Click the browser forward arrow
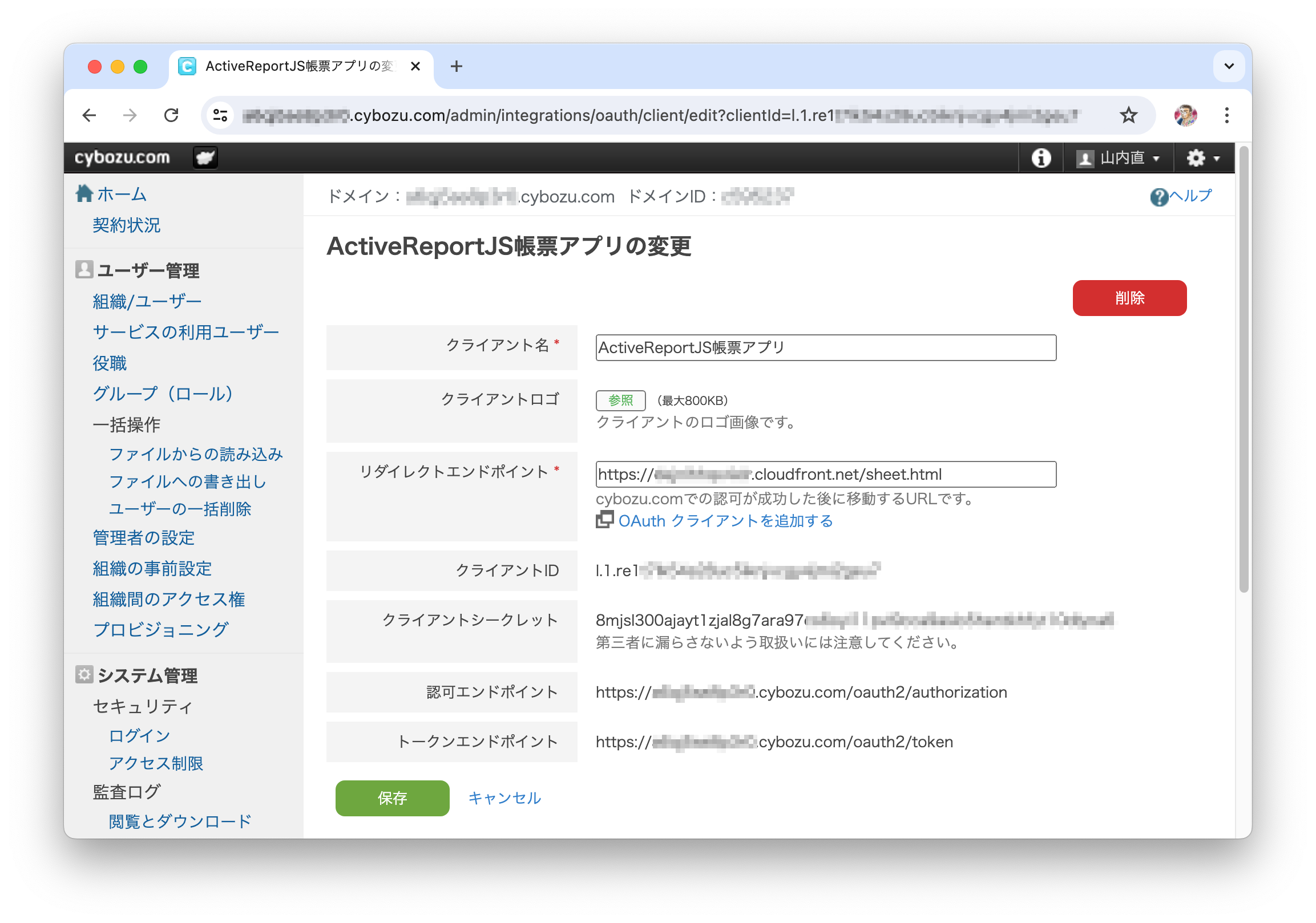1316x923 pixels. [130, 115]
